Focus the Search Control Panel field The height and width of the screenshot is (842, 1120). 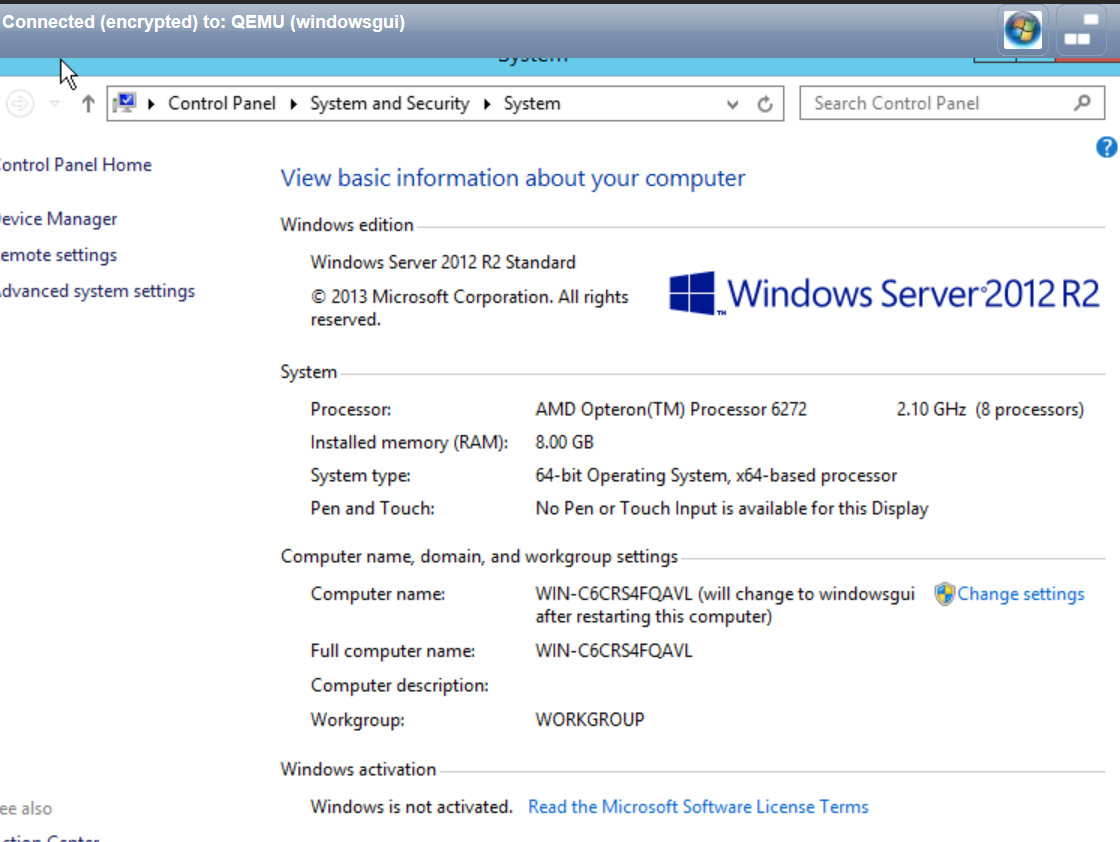(951, 104)
